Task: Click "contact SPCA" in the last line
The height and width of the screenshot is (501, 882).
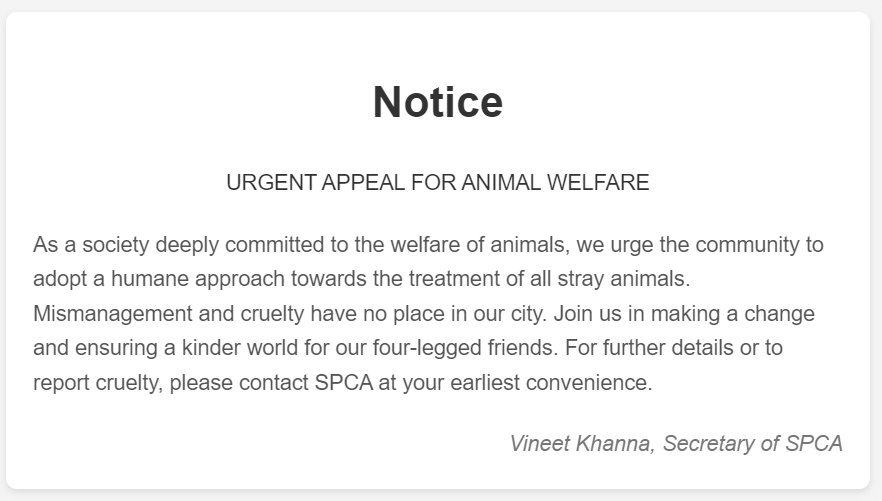Action: (306, 383)
